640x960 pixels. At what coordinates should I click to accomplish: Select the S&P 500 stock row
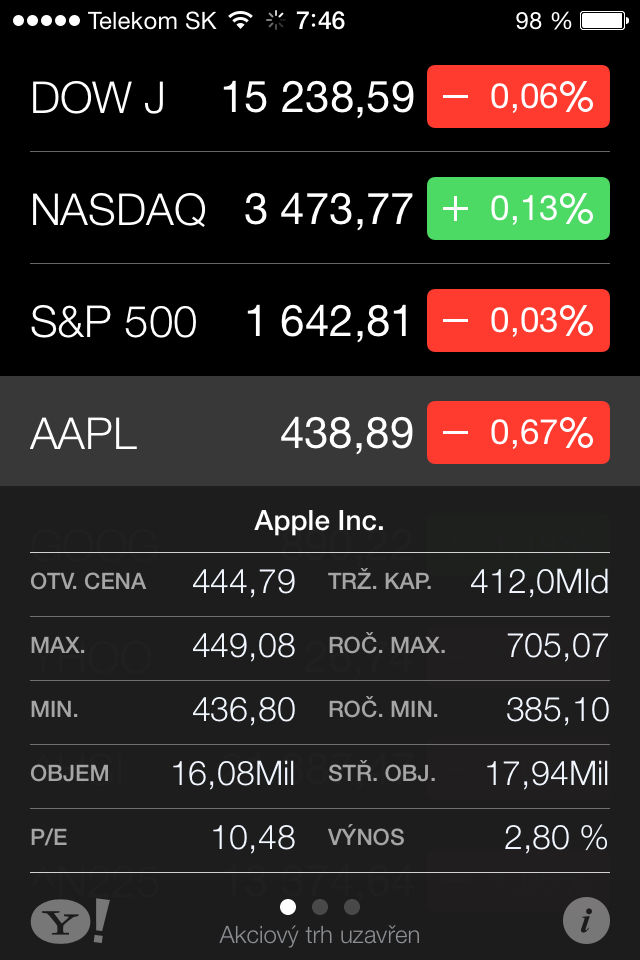(220, 321)
